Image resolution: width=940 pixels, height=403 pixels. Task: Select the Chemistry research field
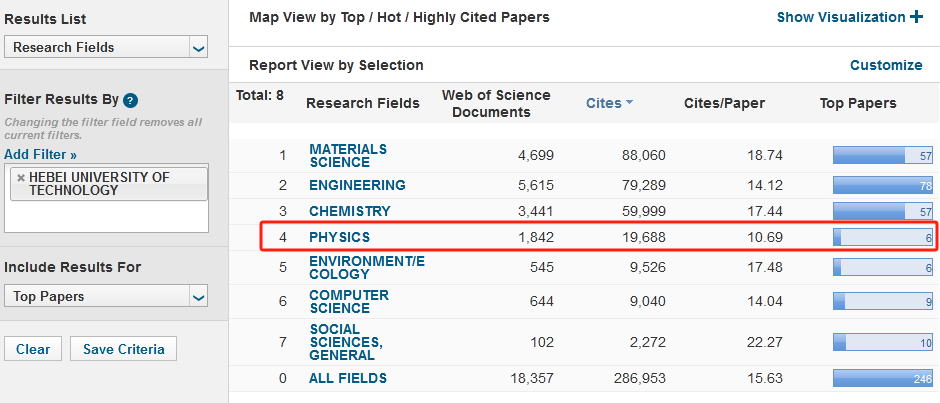349,211
